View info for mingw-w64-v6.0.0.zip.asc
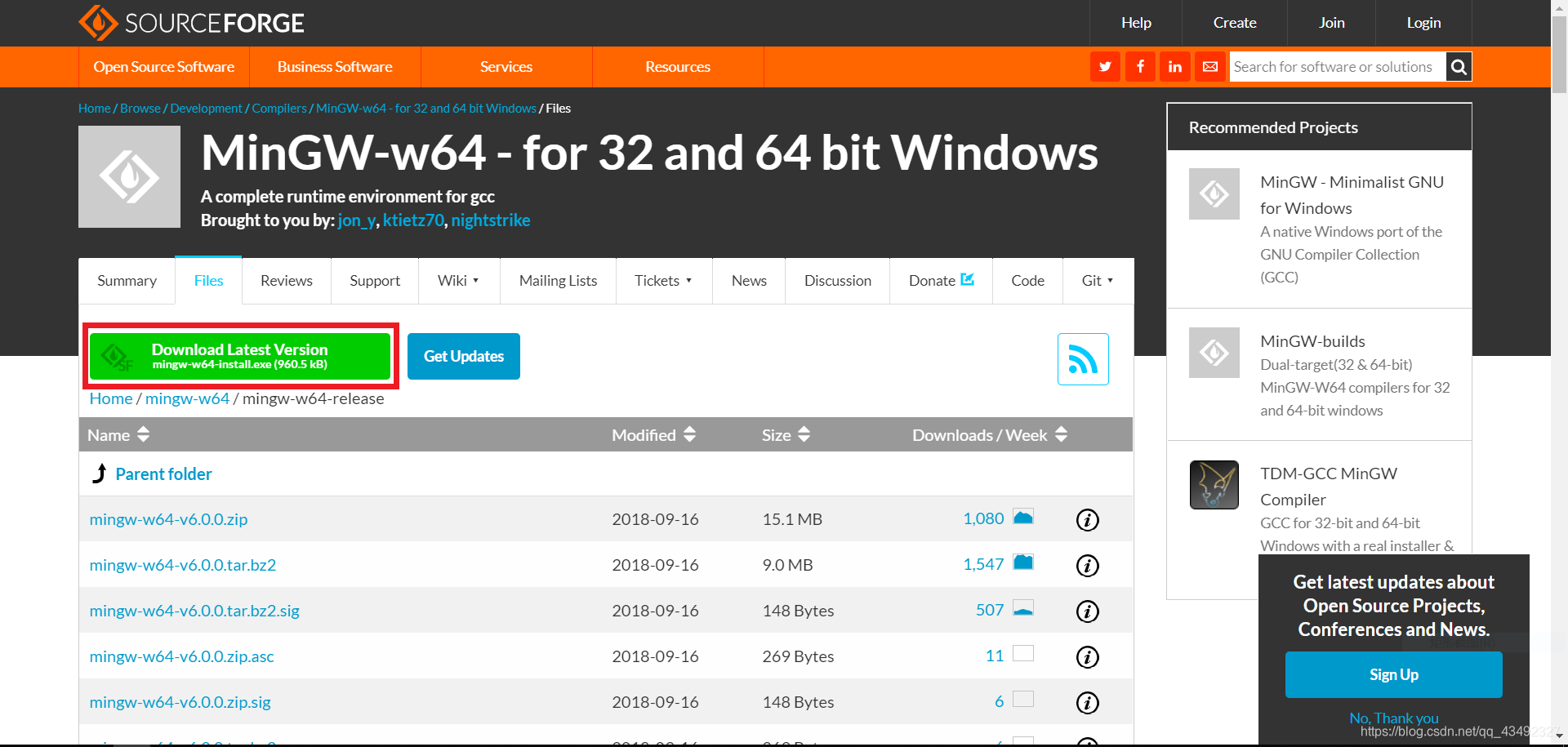The height and width of the screenshot is (747, 1568). tap(1087, 656)
